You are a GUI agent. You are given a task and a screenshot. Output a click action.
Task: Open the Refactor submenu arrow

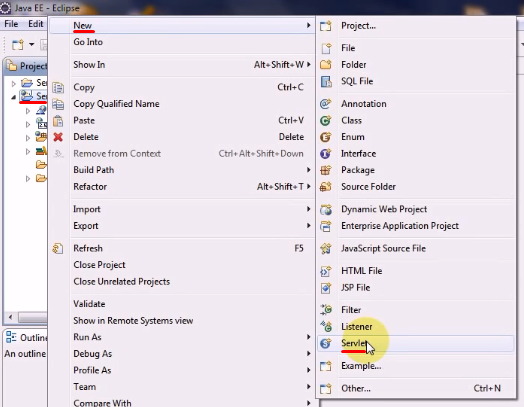point(309,186)
